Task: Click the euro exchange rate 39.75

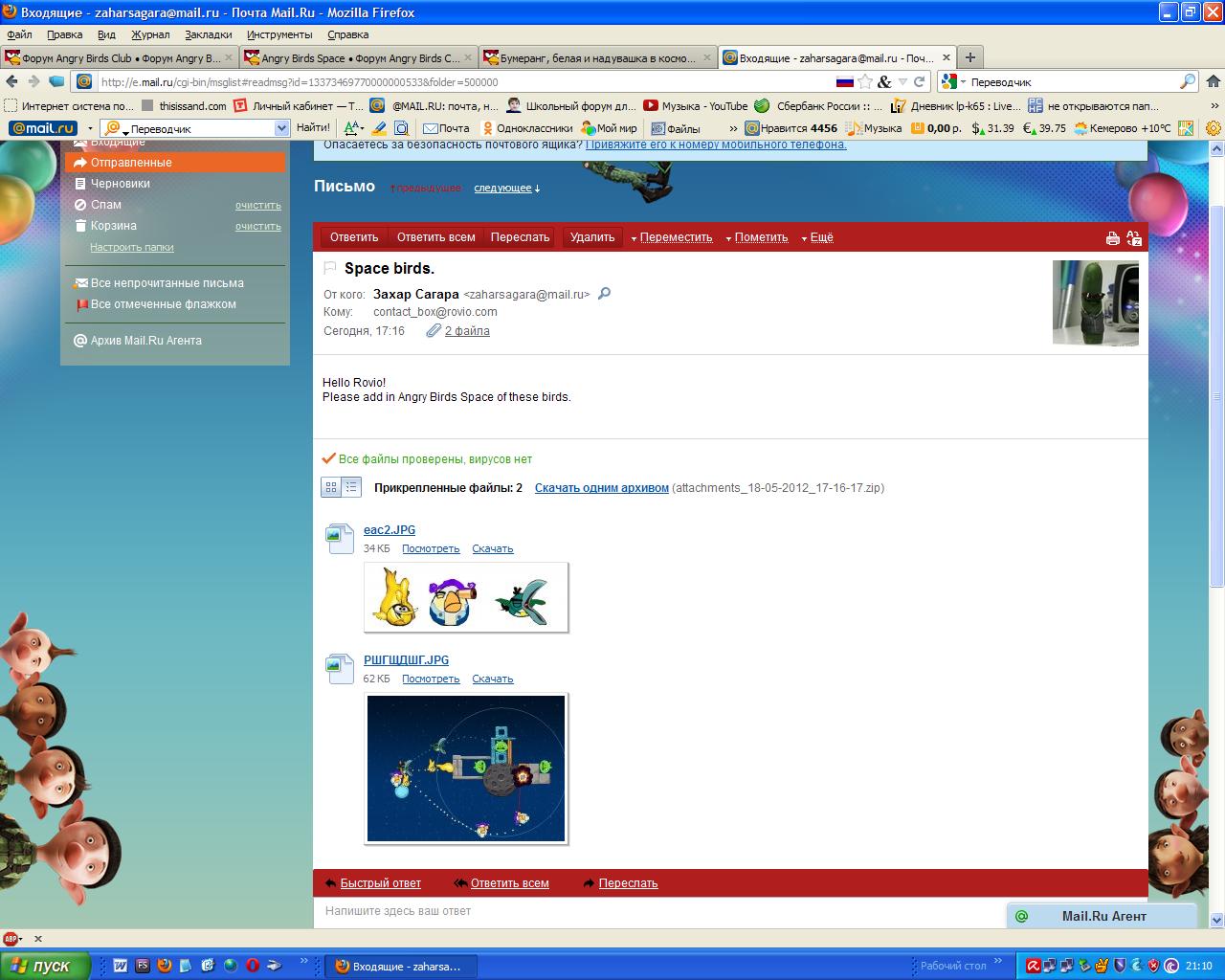Action: (x=1044, y=128)
